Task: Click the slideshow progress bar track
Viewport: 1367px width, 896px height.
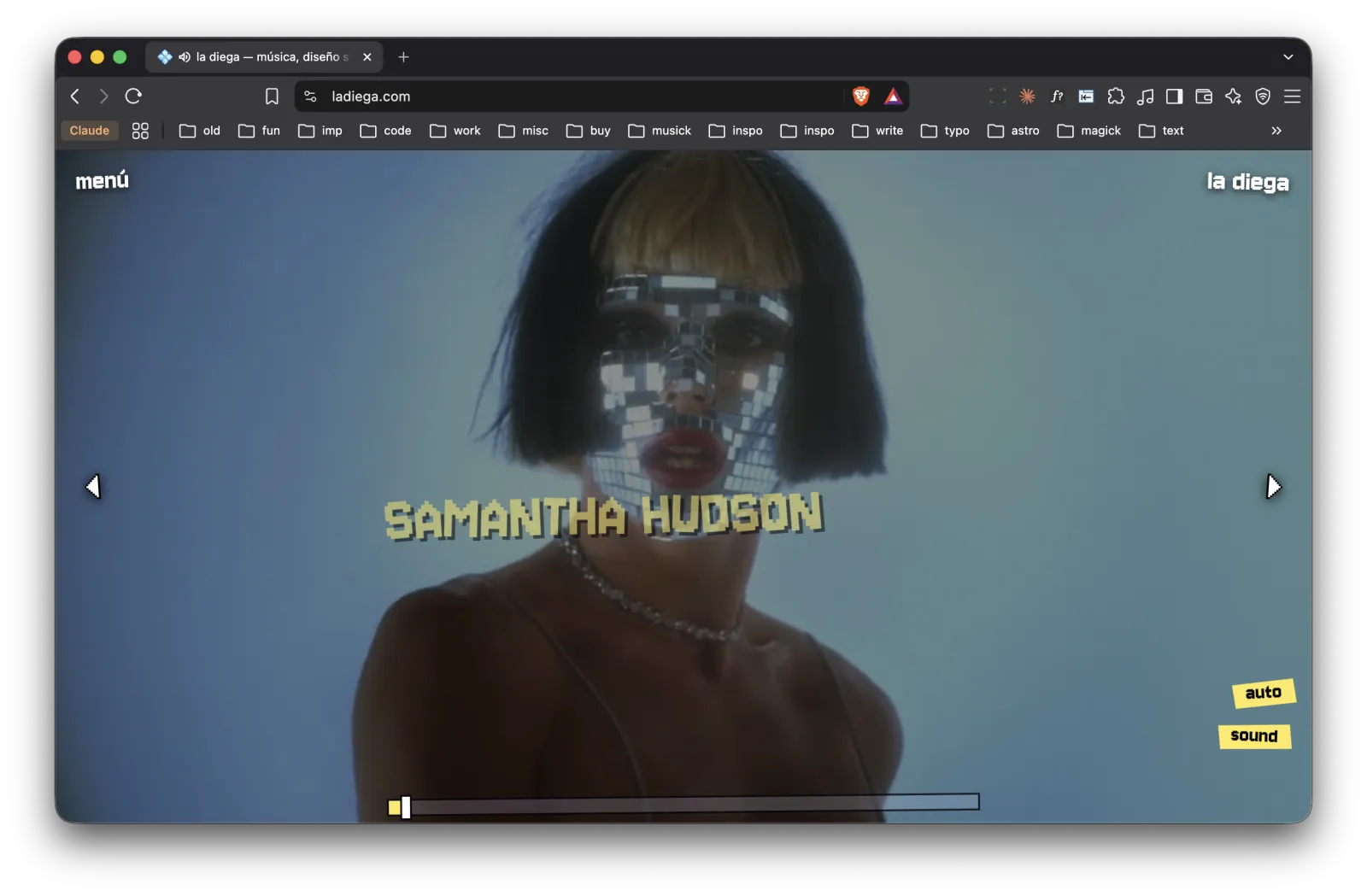Action: (x=683, y=803)
